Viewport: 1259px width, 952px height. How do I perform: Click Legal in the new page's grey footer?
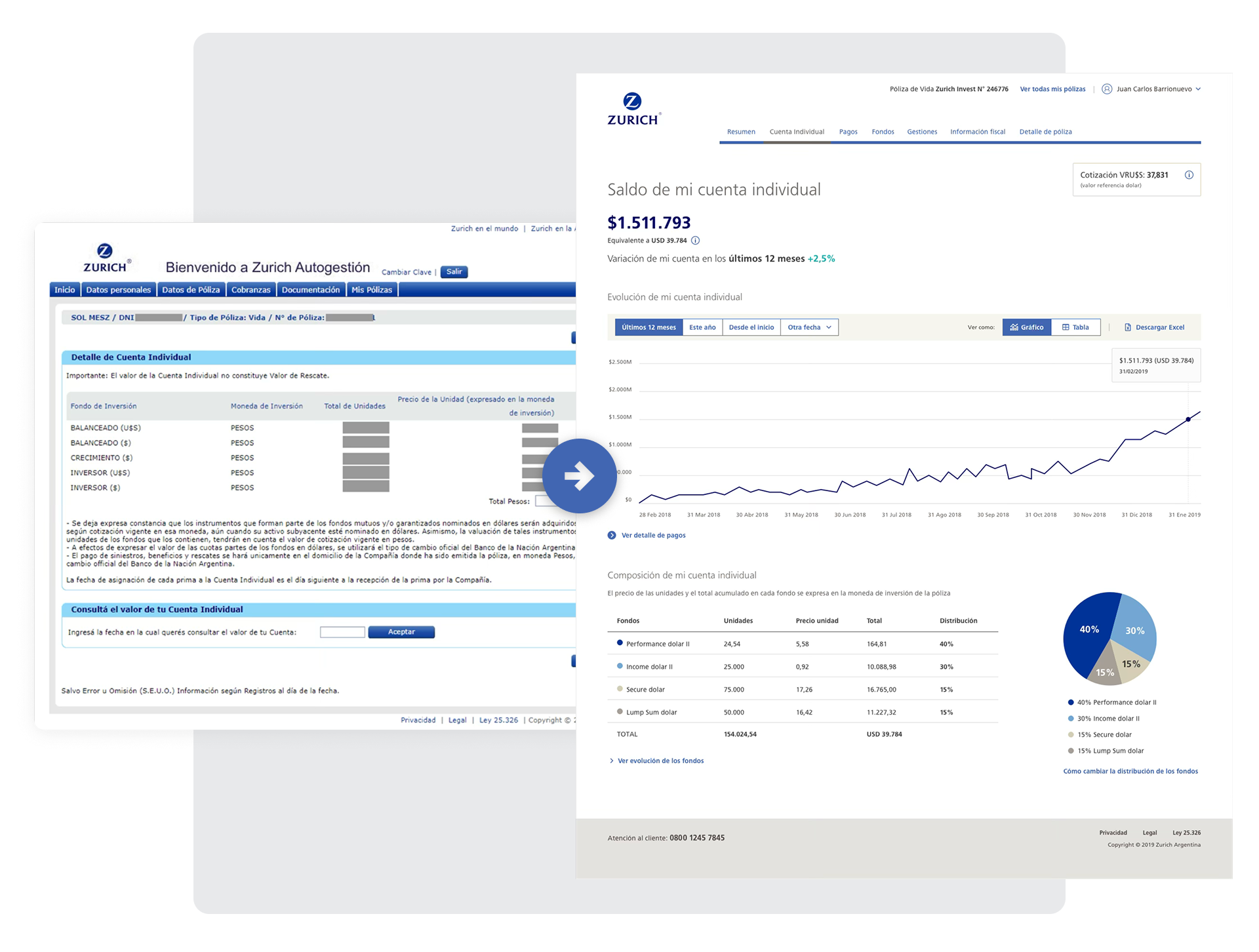[1150, 833]
